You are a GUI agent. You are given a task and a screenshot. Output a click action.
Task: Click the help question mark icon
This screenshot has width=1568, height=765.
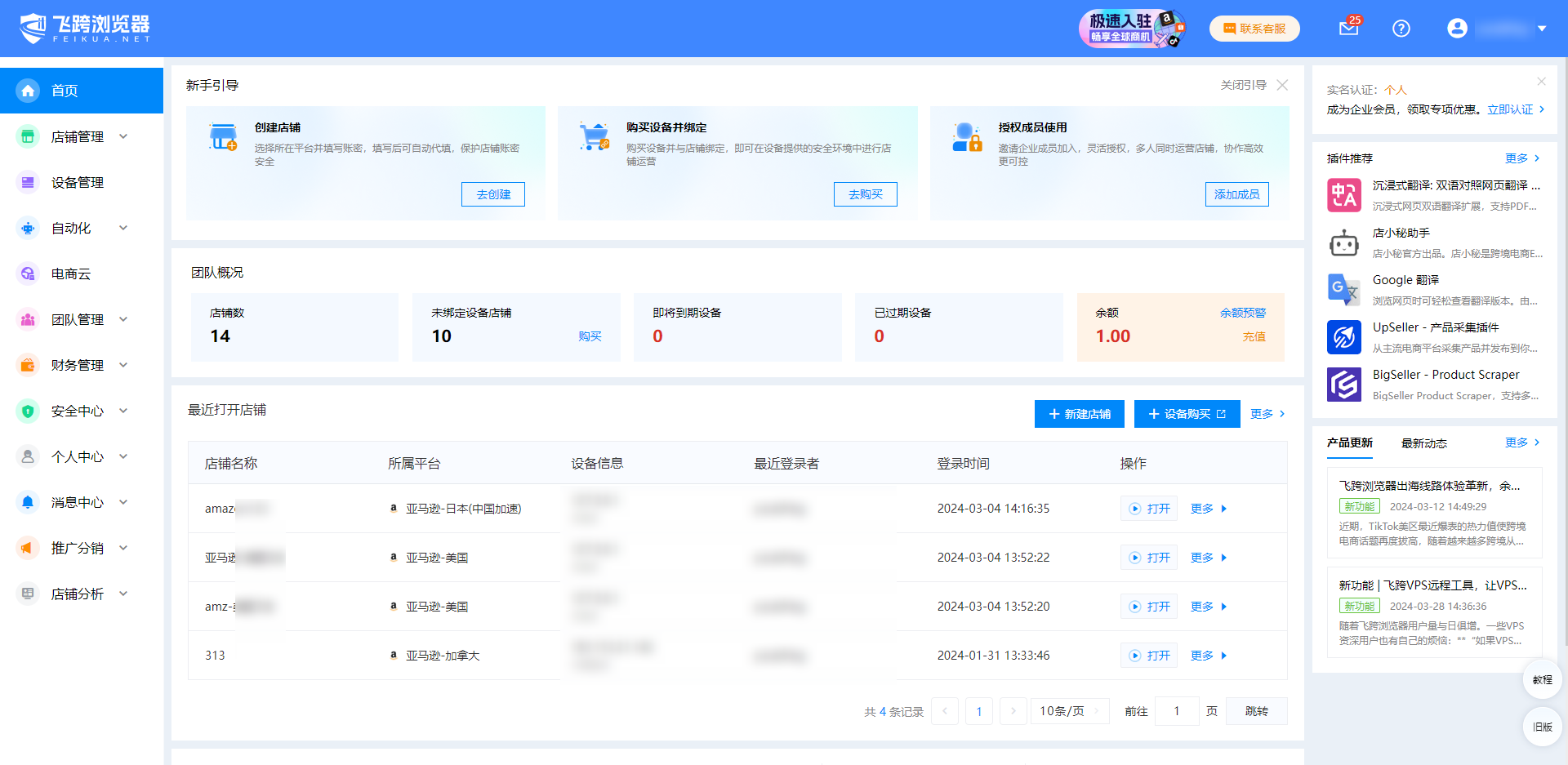tap(1401, 29)
